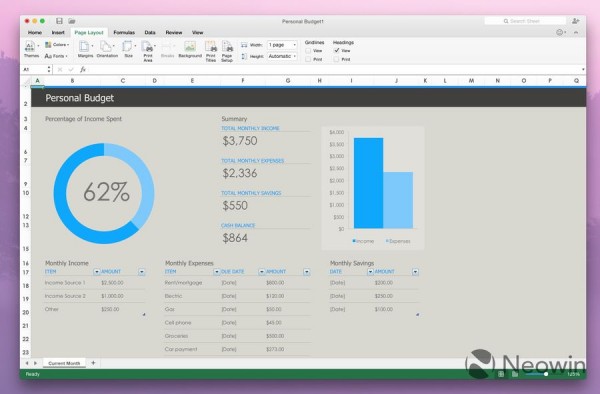Select the Income bar in chart
The image size is (600, 394).
368,183
